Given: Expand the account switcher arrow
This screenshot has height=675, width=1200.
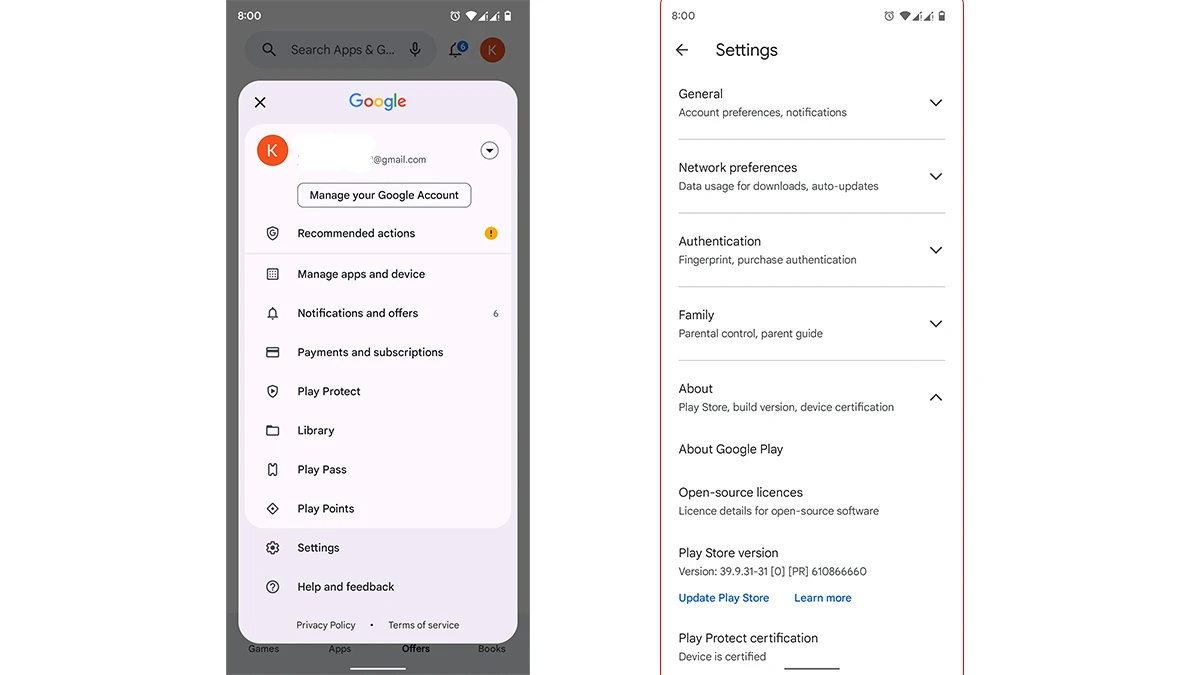Looking at the screenshot, I should click(x=489, y=150).
